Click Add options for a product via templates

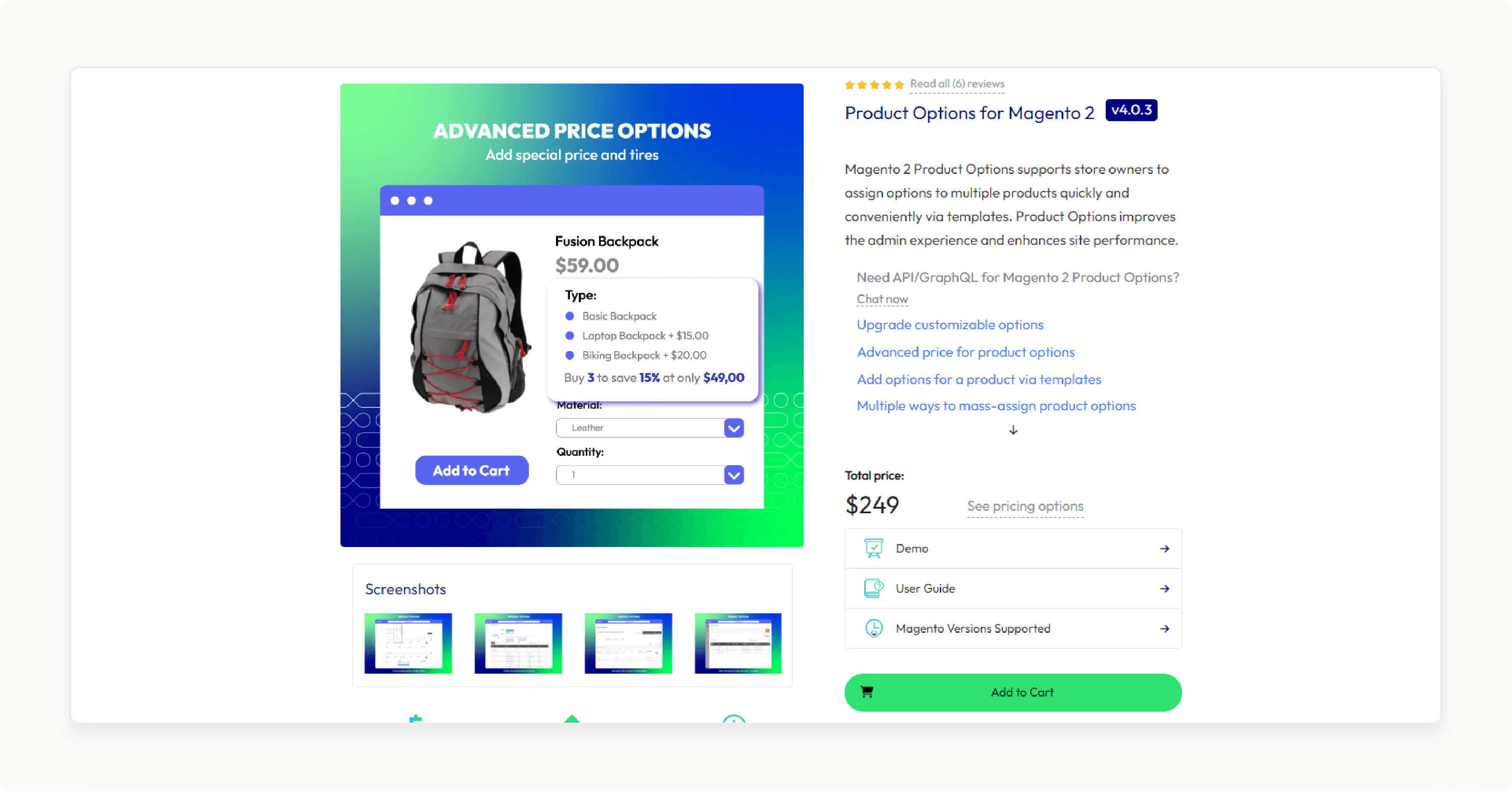click(978, 378)
